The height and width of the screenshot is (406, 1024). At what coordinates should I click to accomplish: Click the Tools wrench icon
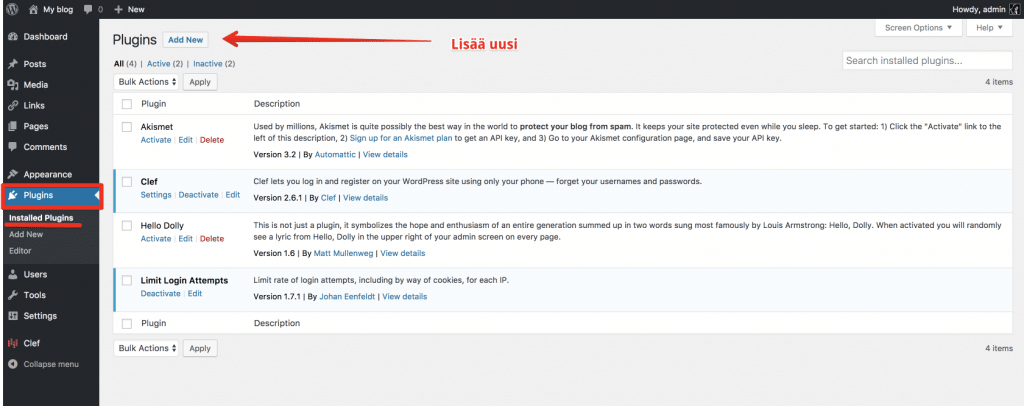12,295
